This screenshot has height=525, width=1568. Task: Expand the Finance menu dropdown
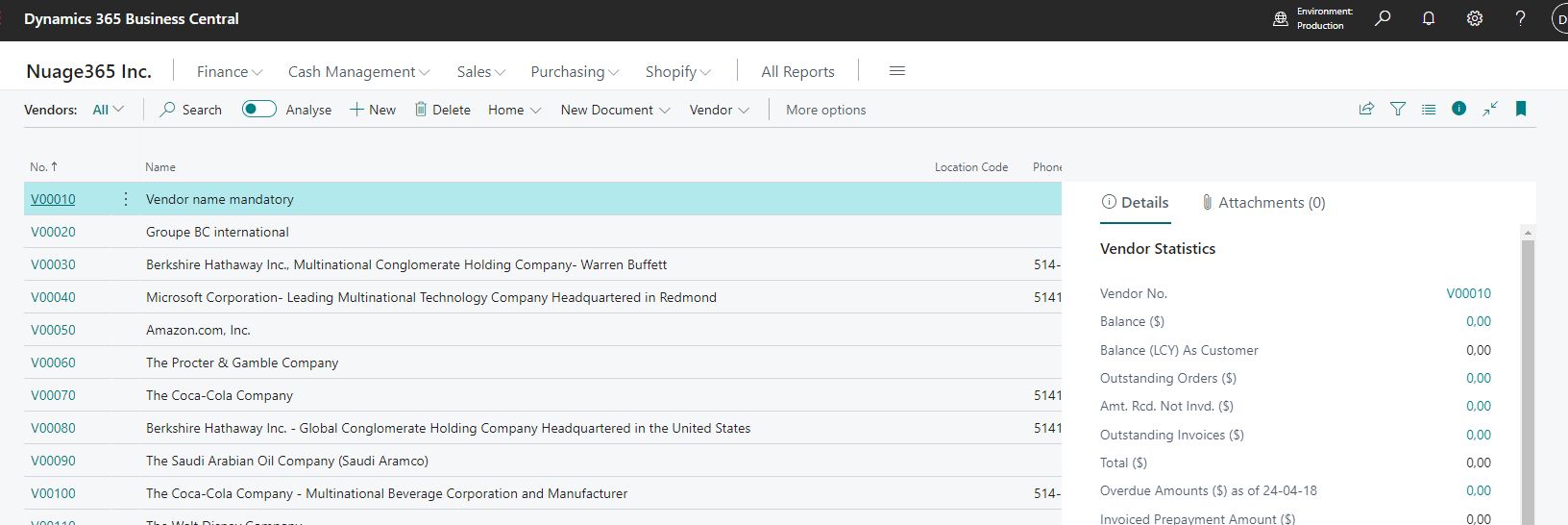(x=229, y=72)
